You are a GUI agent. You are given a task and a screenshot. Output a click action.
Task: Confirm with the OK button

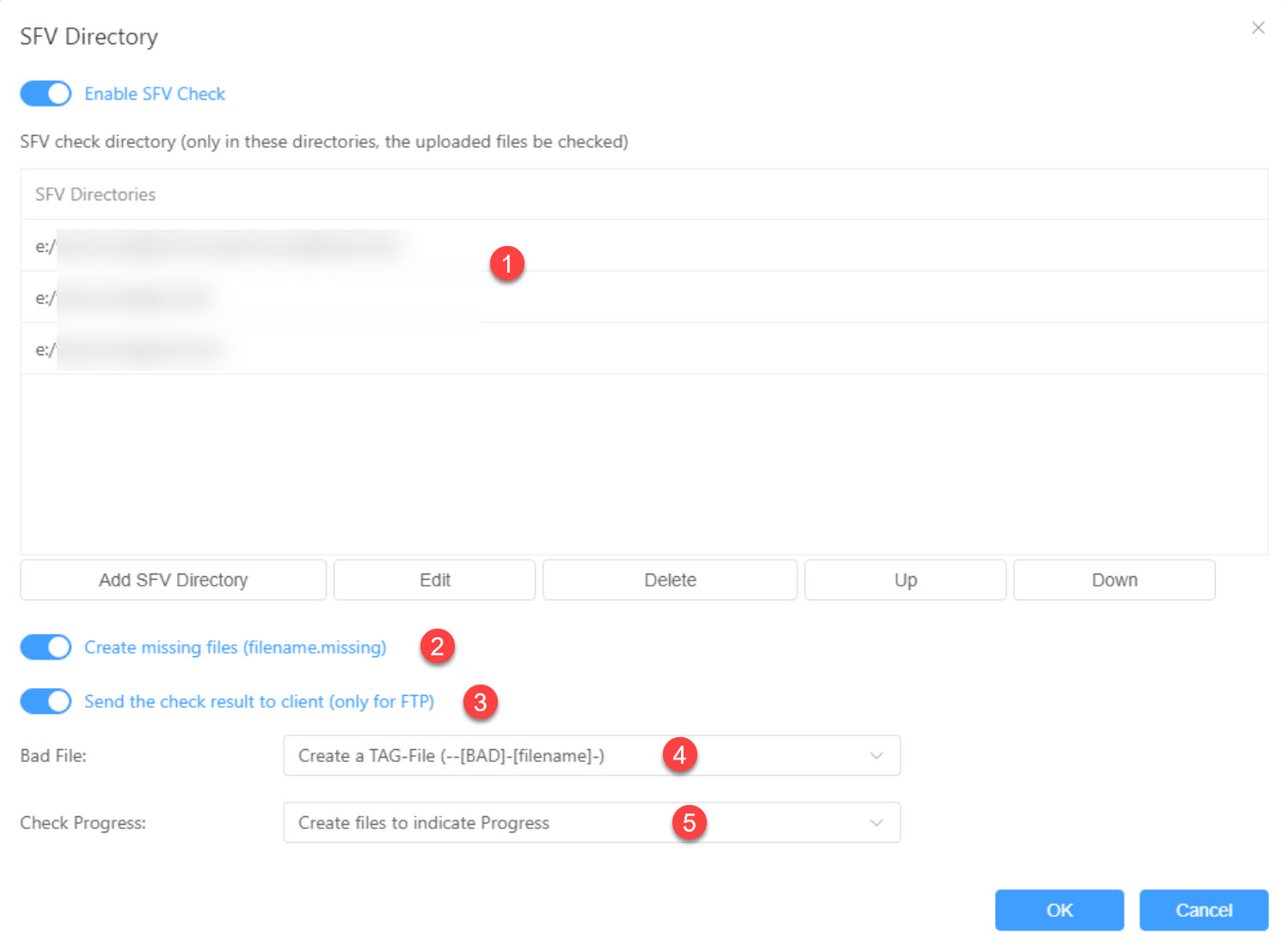(x=1059, y=910)
